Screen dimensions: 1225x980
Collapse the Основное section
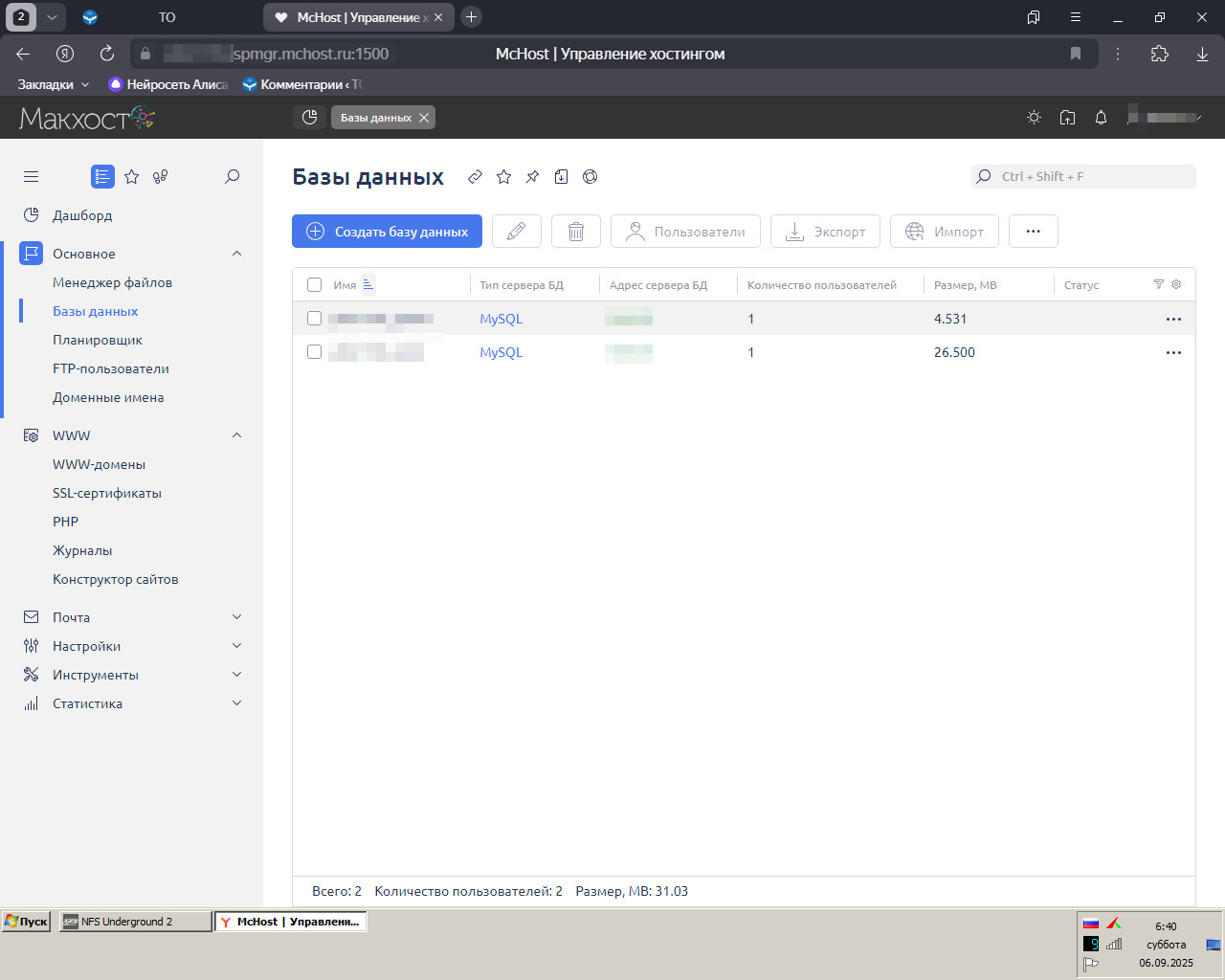tap(237, 254)
